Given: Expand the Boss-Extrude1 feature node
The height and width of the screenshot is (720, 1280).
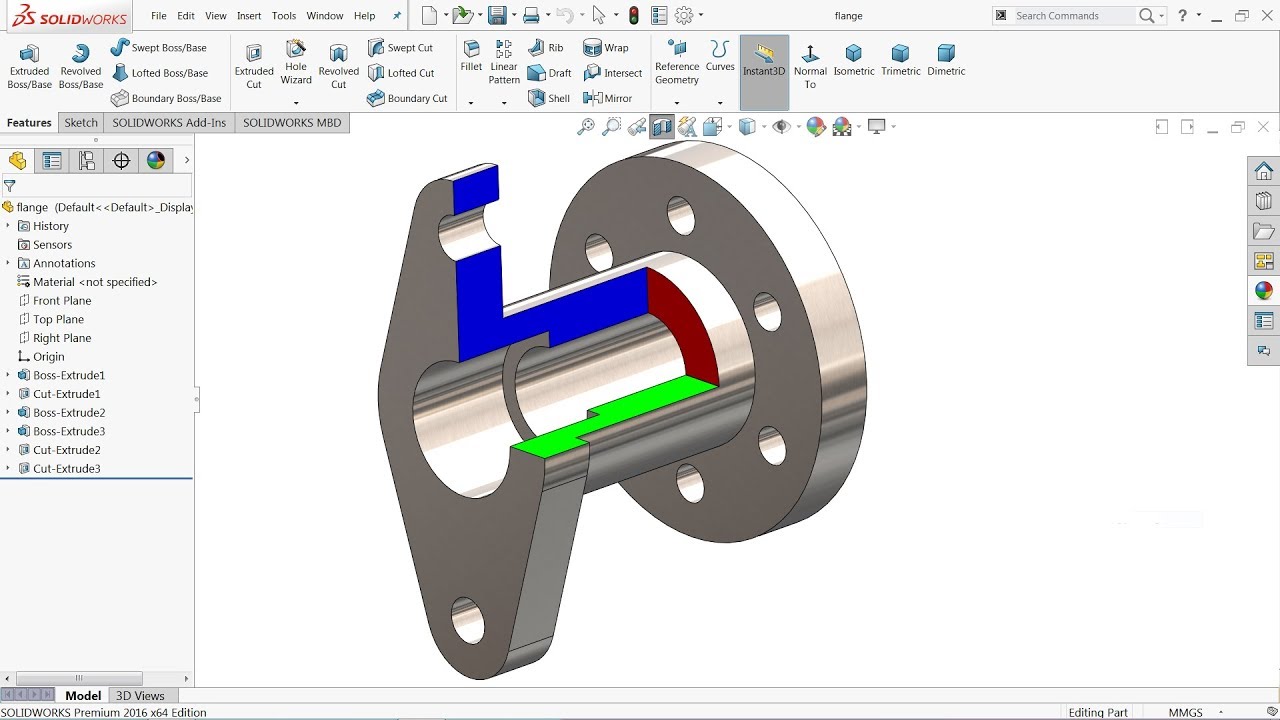Looking at the screenshot, I should [x=8, y=375].
